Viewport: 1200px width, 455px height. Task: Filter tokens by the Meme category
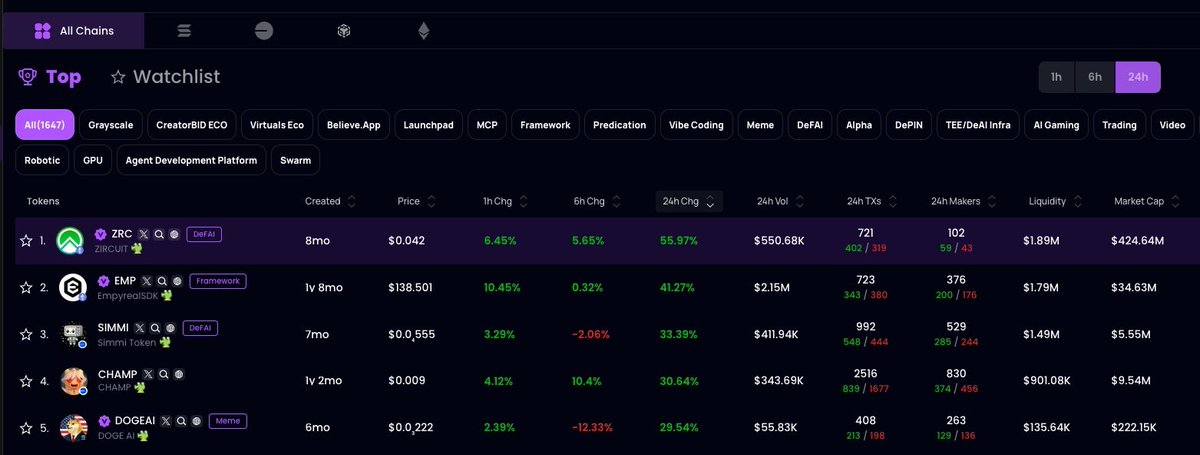pyautogui.click(x=760, y=125)
